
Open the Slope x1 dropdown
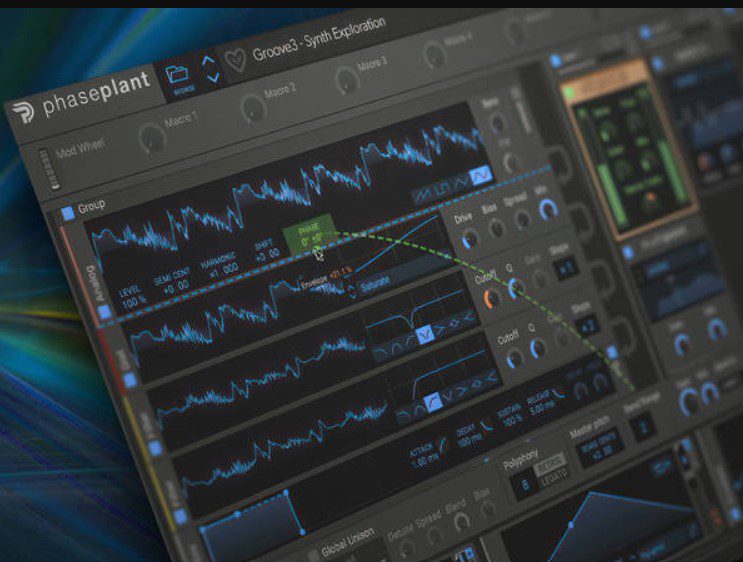(x=566, y=269)
